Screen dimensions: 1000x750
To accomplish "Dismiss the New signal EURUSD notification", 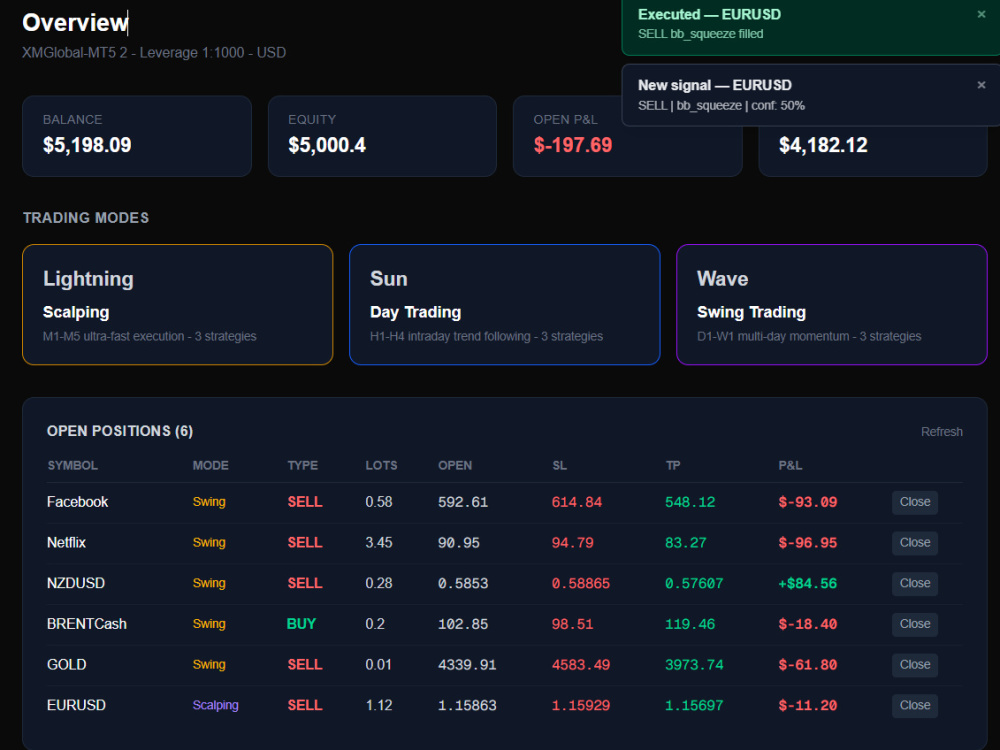I will point(981,85).
